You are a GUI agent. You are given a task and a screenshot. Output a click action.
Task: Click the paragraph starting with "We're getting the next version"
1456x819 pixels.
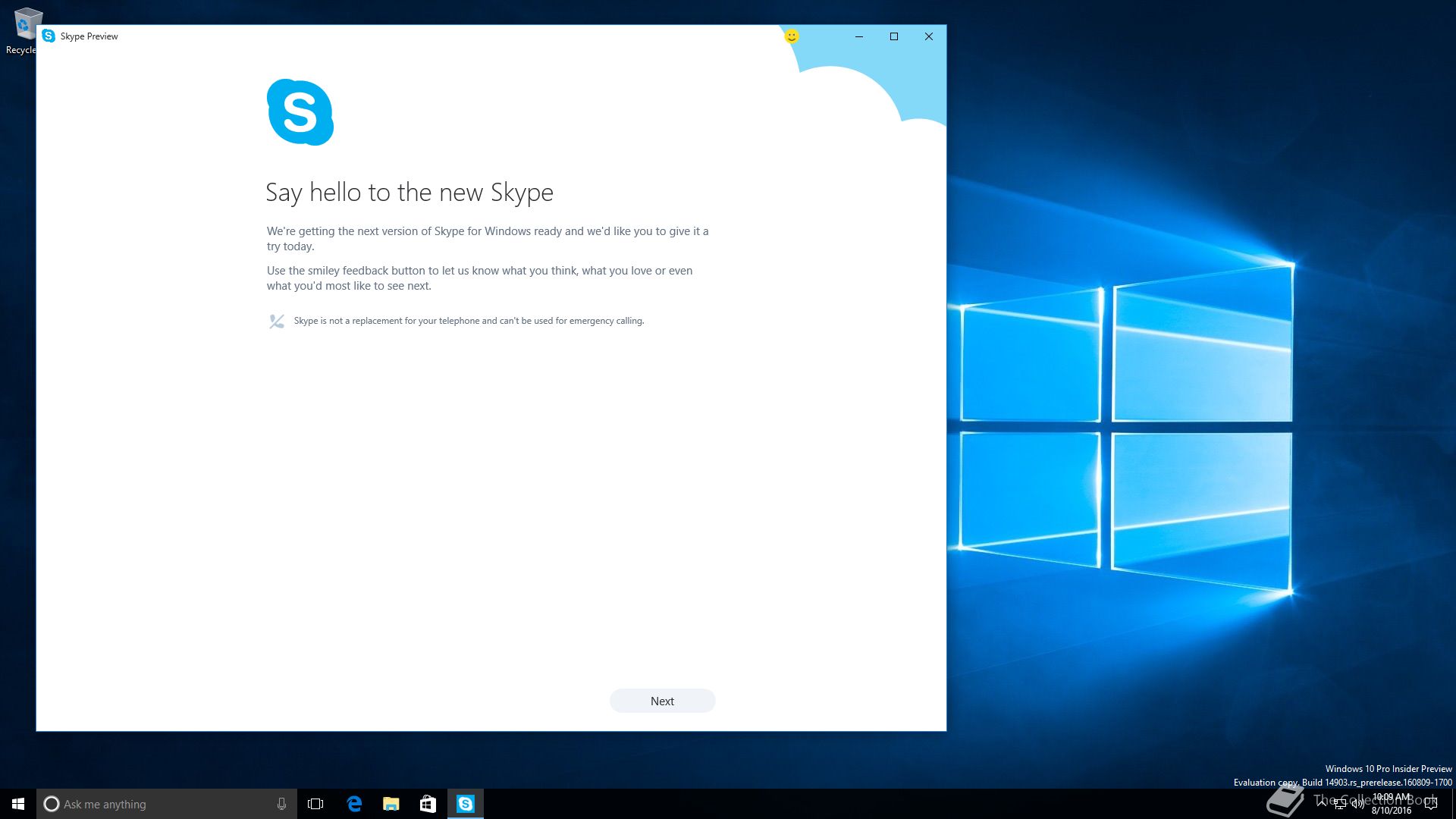point(488,239)
